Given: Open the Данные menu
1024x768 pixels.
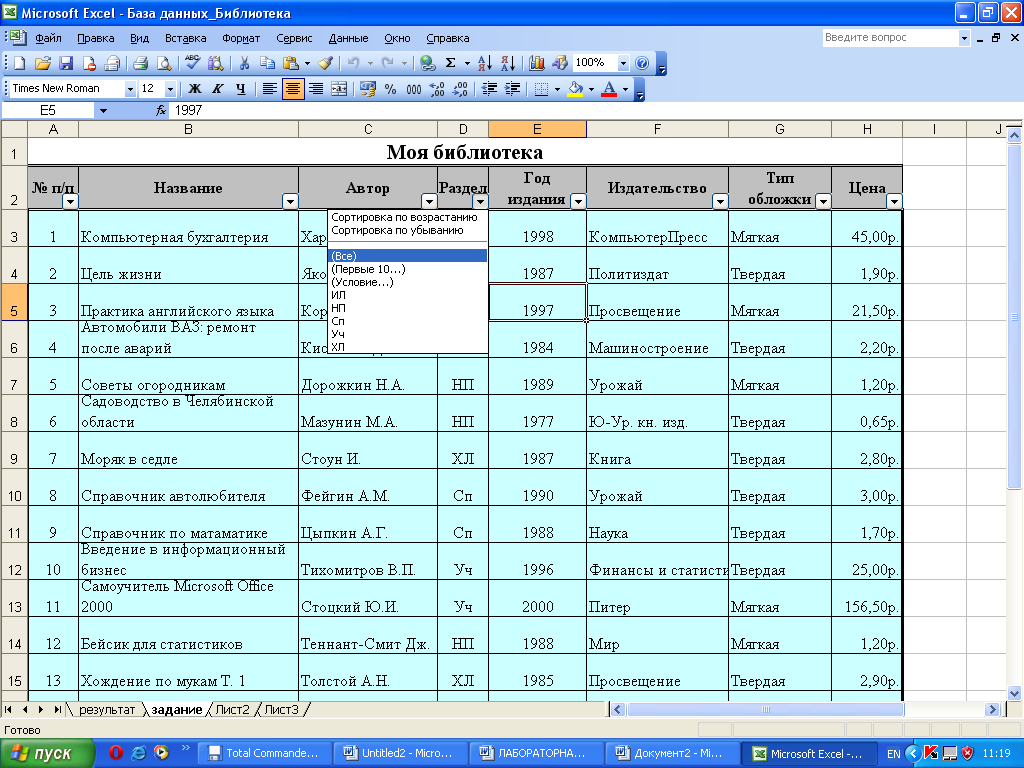Looking at the screenshot, I should pos(348,38).
